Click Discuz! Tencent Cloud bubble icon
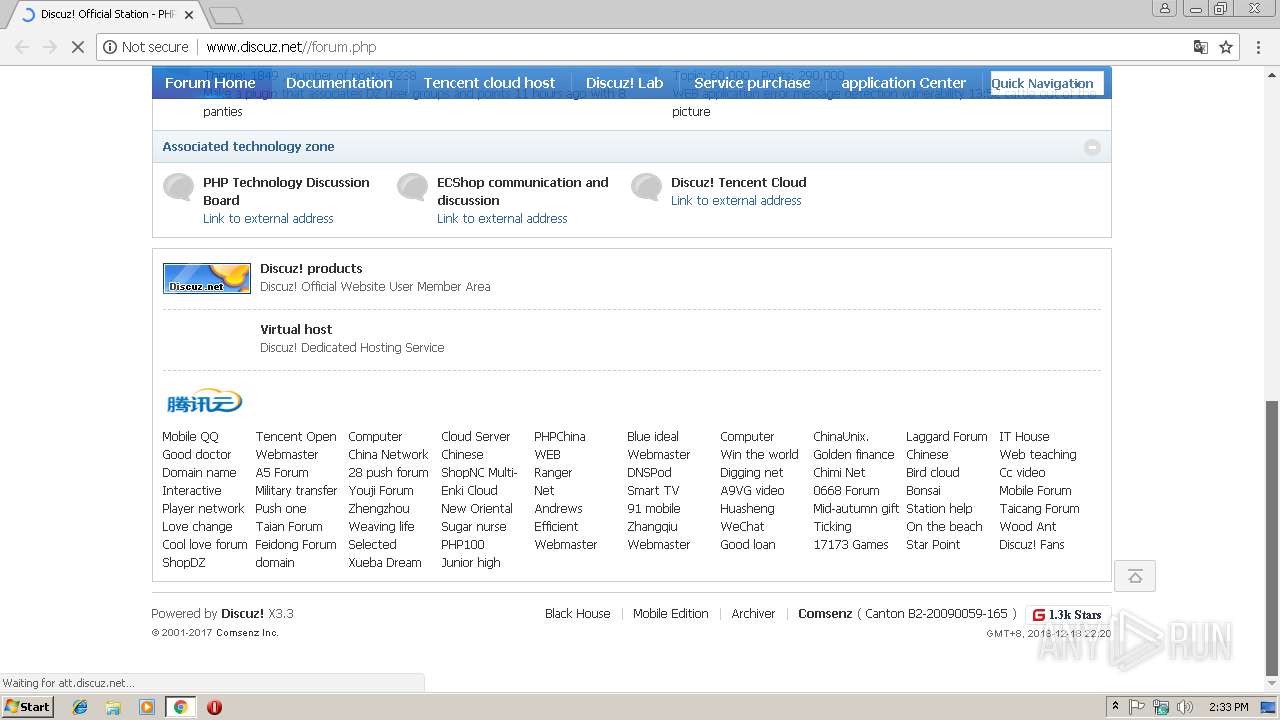The width and height of the screenshot is (1280, 720). click(x=647, y=187)
